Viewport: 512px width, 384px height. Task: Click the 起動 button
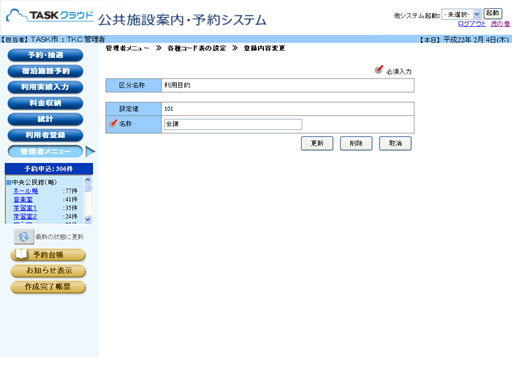click(x=493, y=13)
